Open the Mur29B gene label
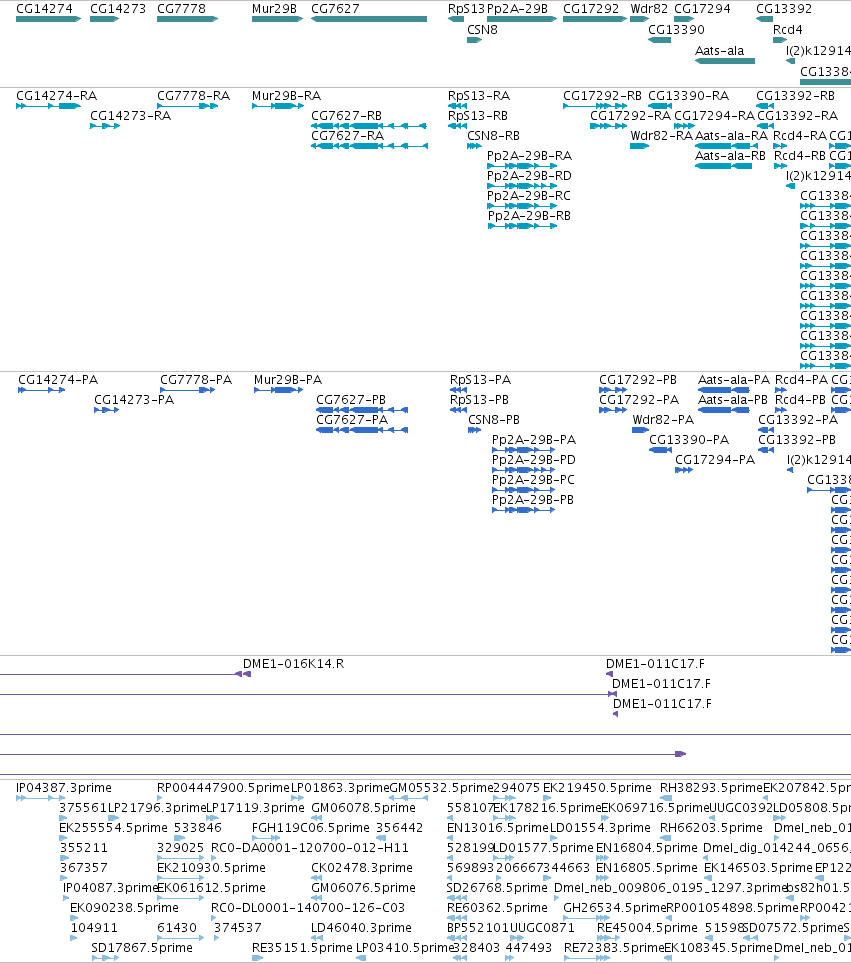851x963 pixels. (274, 9)
